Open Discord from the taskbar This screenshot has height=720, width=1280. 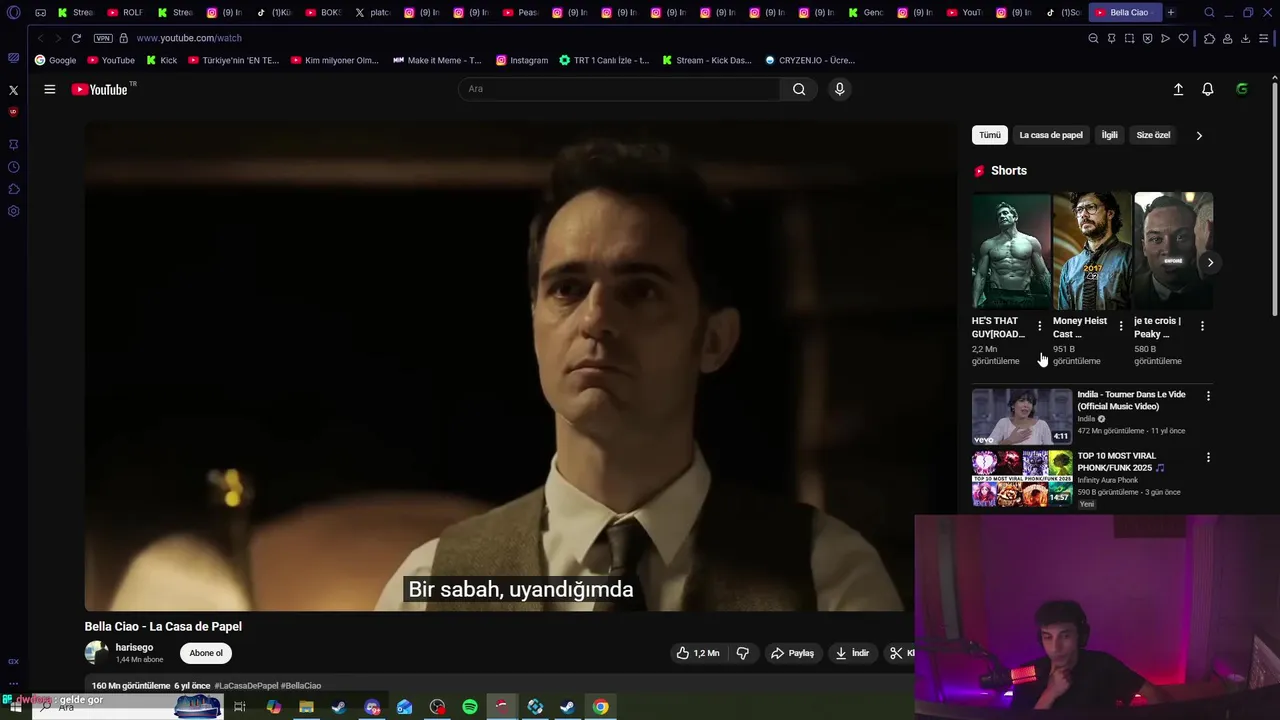tap(372, 707)
